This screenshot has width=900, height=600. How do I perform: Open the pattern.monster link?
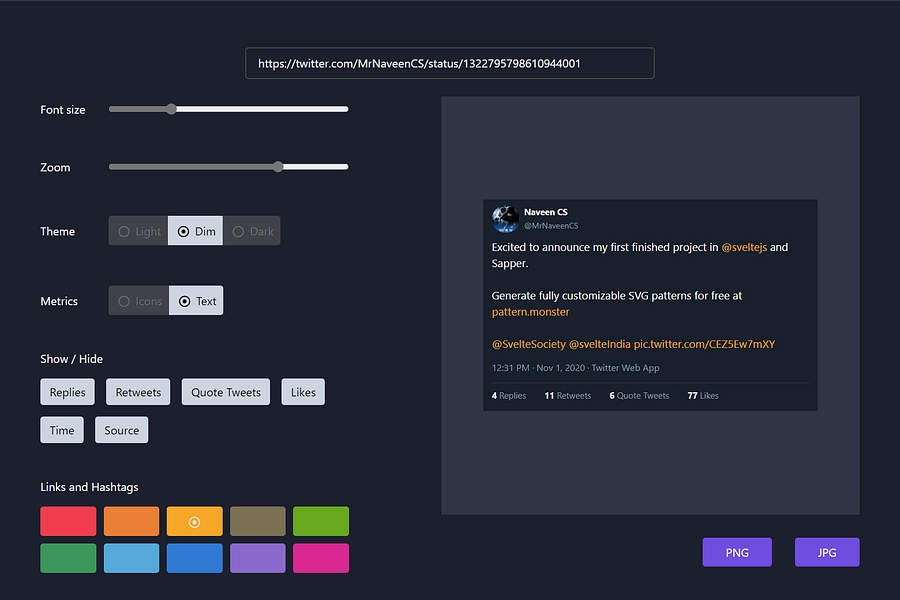tap(530, 312)
